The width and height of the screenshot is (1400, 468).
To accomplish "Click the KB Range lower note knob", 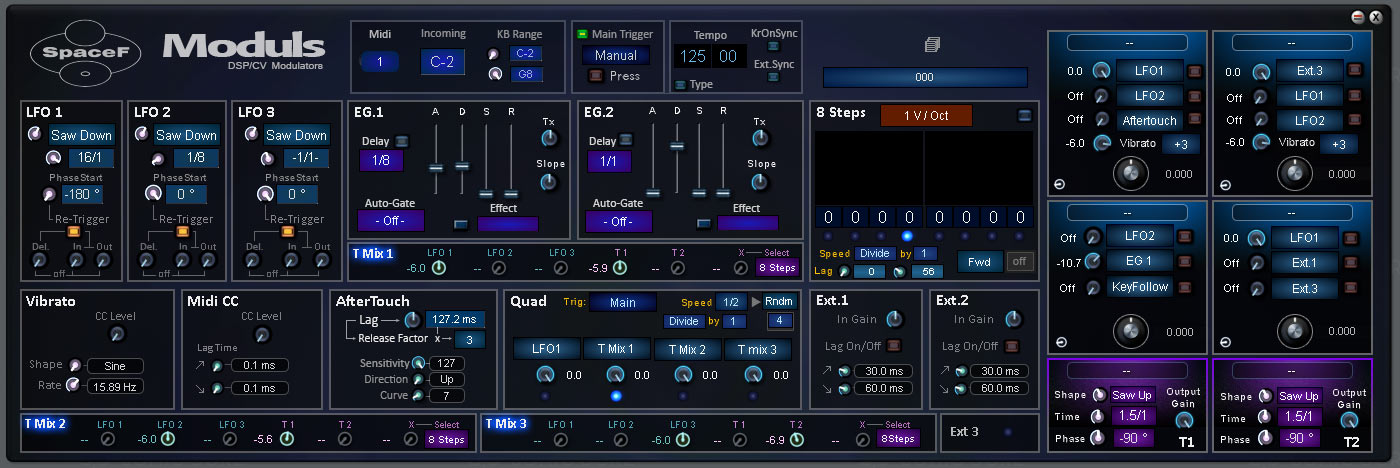I will coord(493,54).
